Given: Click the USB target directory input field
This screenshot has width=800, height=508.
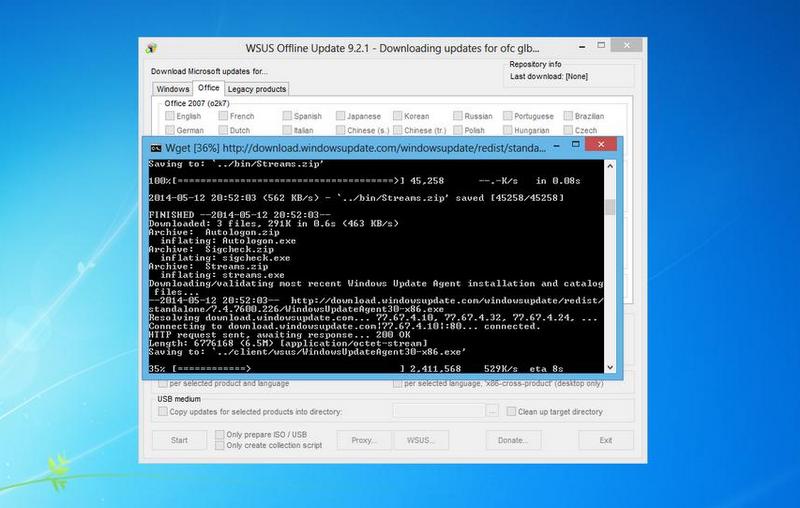Looking at the screenshot, I should tap(438, 411).
